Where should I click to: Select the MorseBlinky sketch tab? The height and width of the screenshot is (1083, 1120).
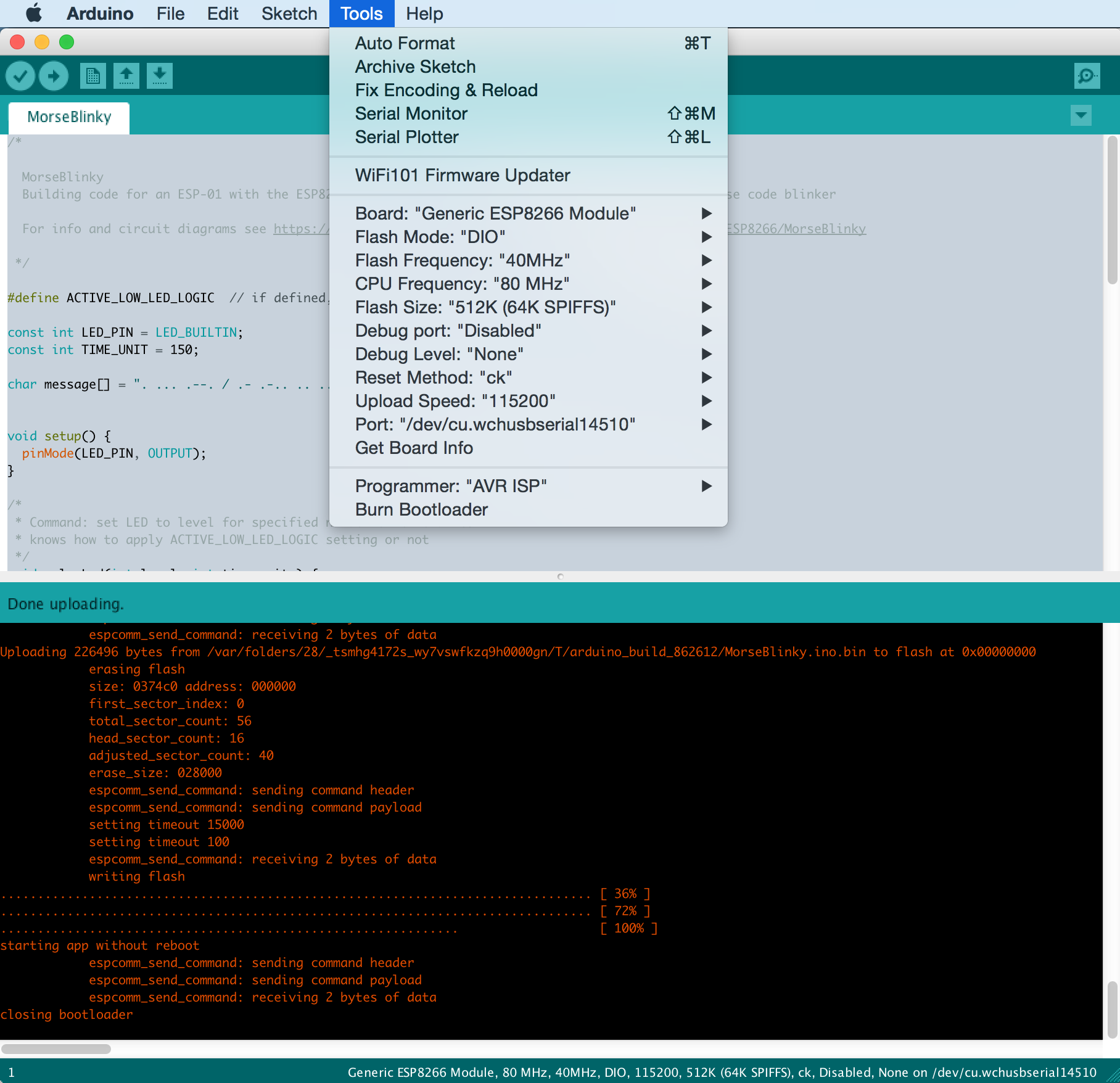(69, 117)
